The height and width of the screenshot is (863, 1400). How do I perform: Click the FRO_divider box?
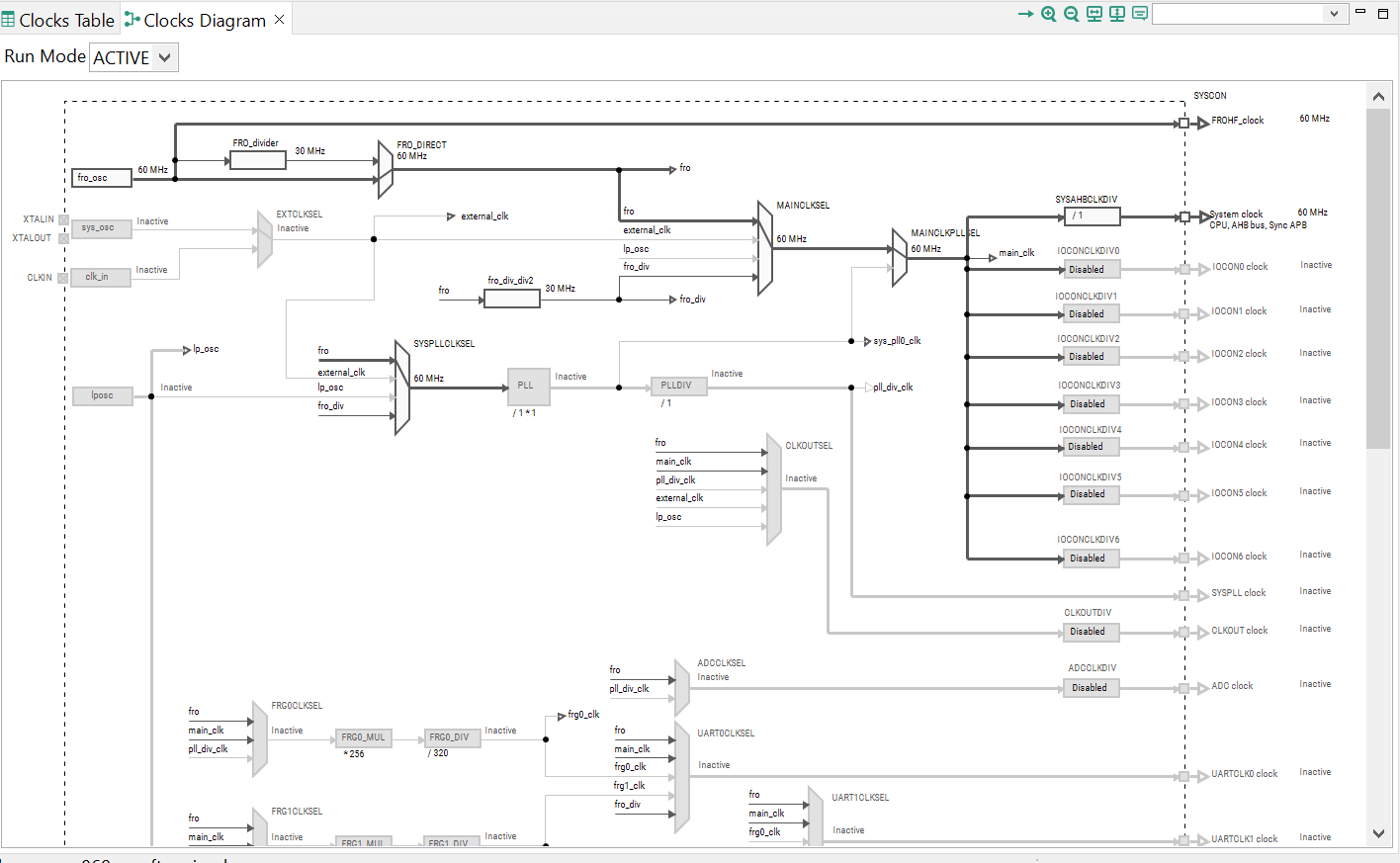(x=257, y=160)
